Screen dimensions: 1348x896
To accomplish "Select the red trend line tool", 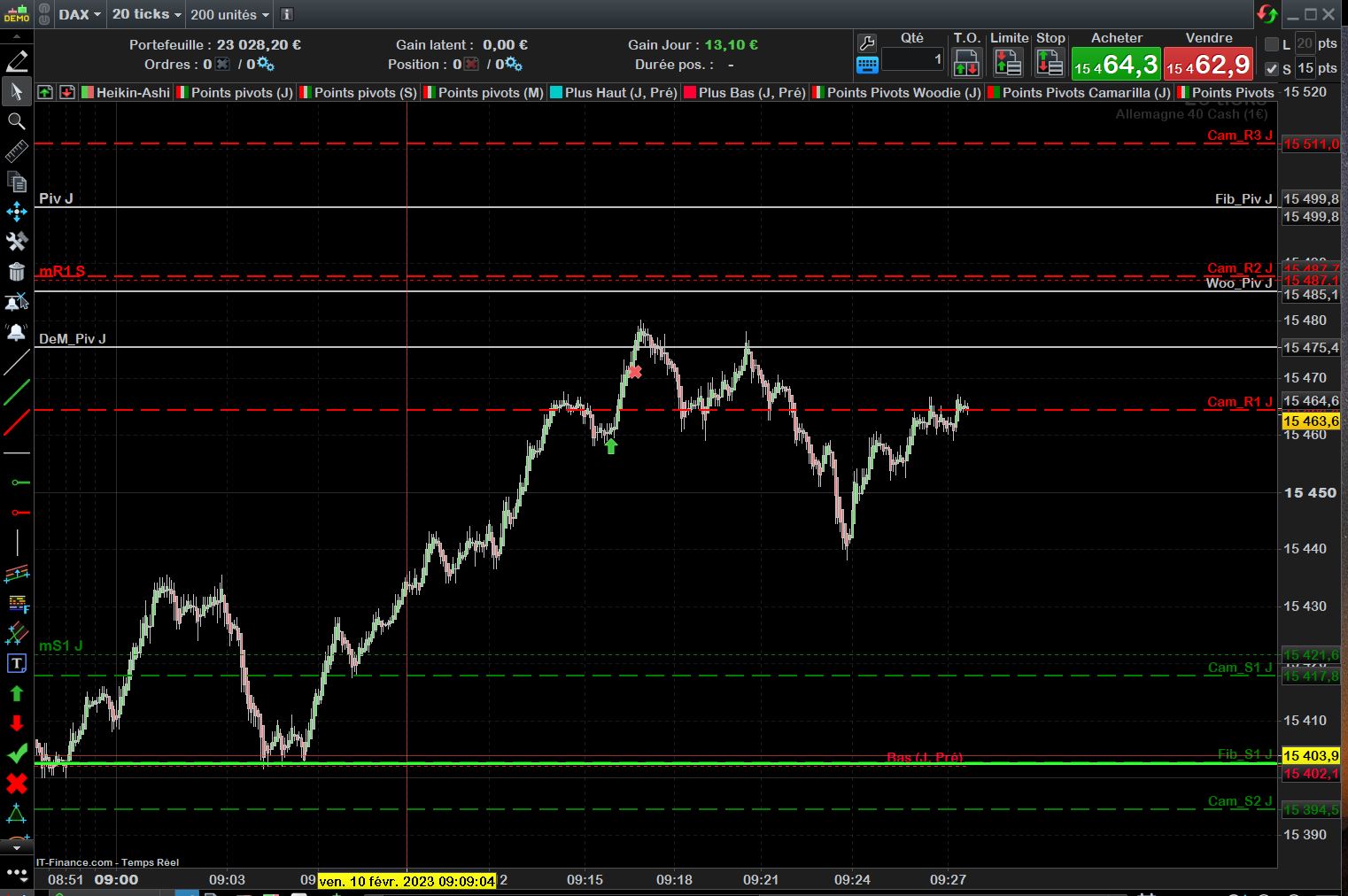I will coord(16,422).
